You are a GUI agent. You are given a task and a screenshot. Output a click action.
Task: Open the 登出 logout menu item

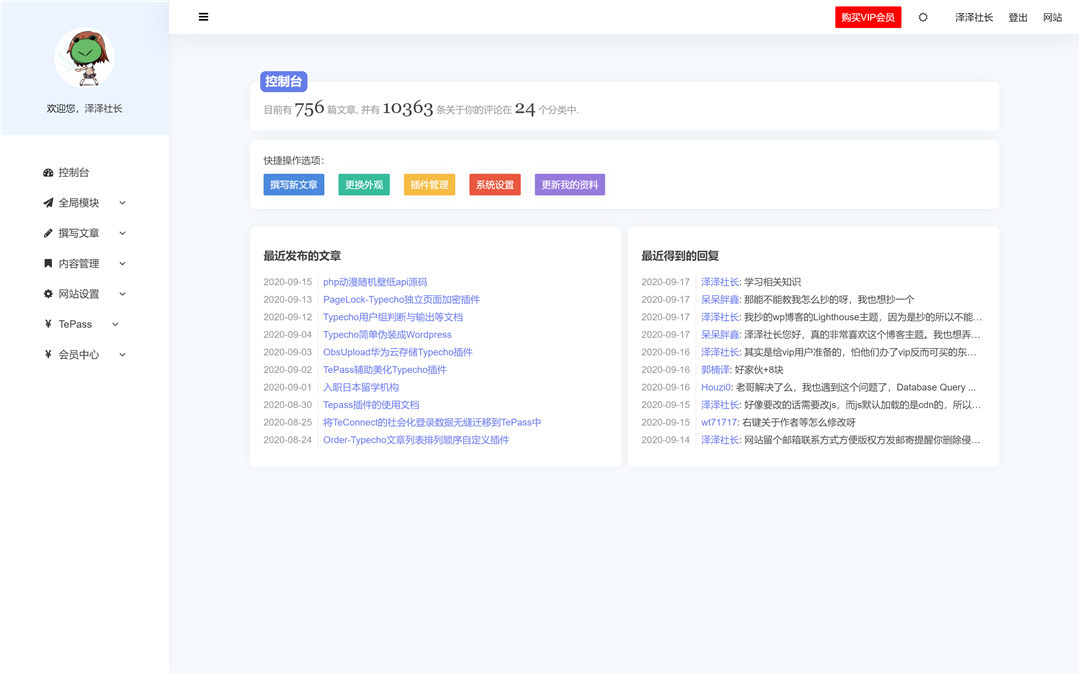coord(1018,17)
